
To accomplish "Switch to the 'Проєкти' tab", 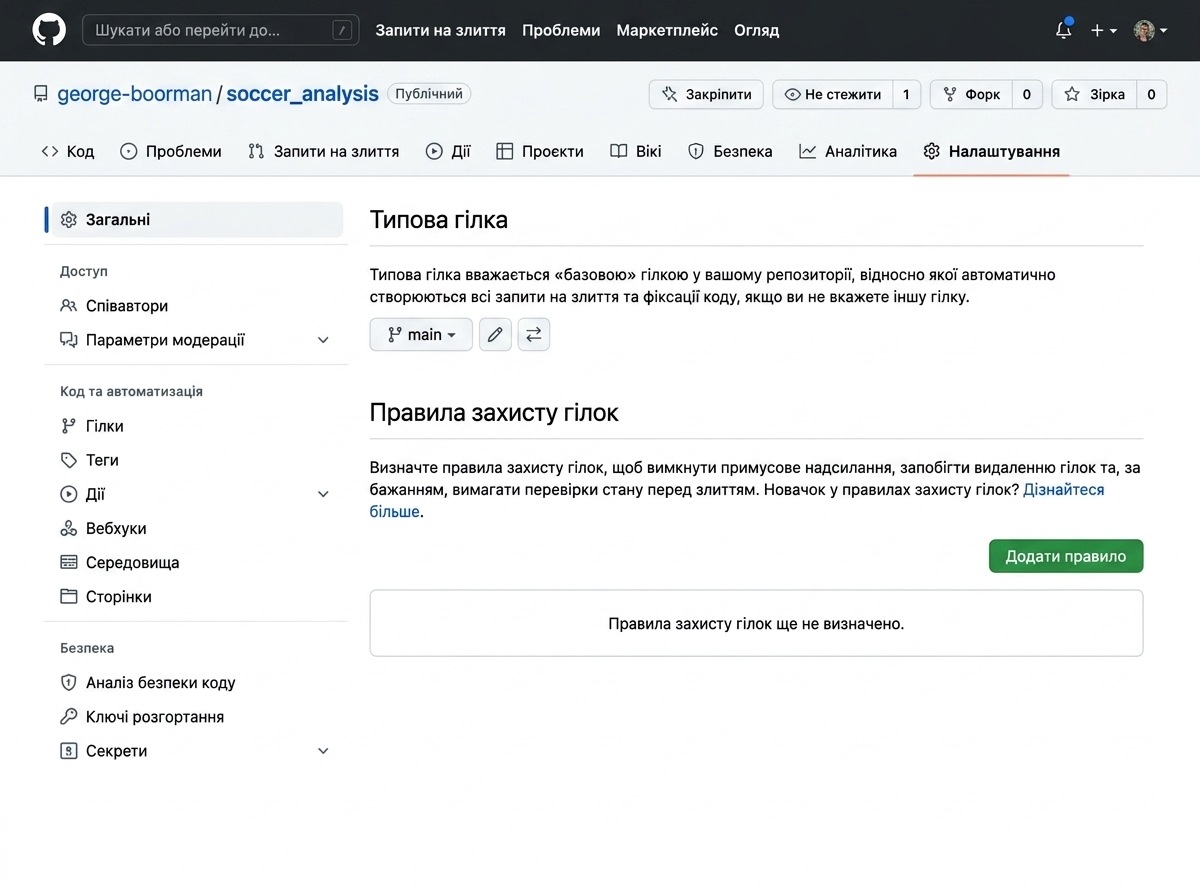I will [x=540, y=151].
